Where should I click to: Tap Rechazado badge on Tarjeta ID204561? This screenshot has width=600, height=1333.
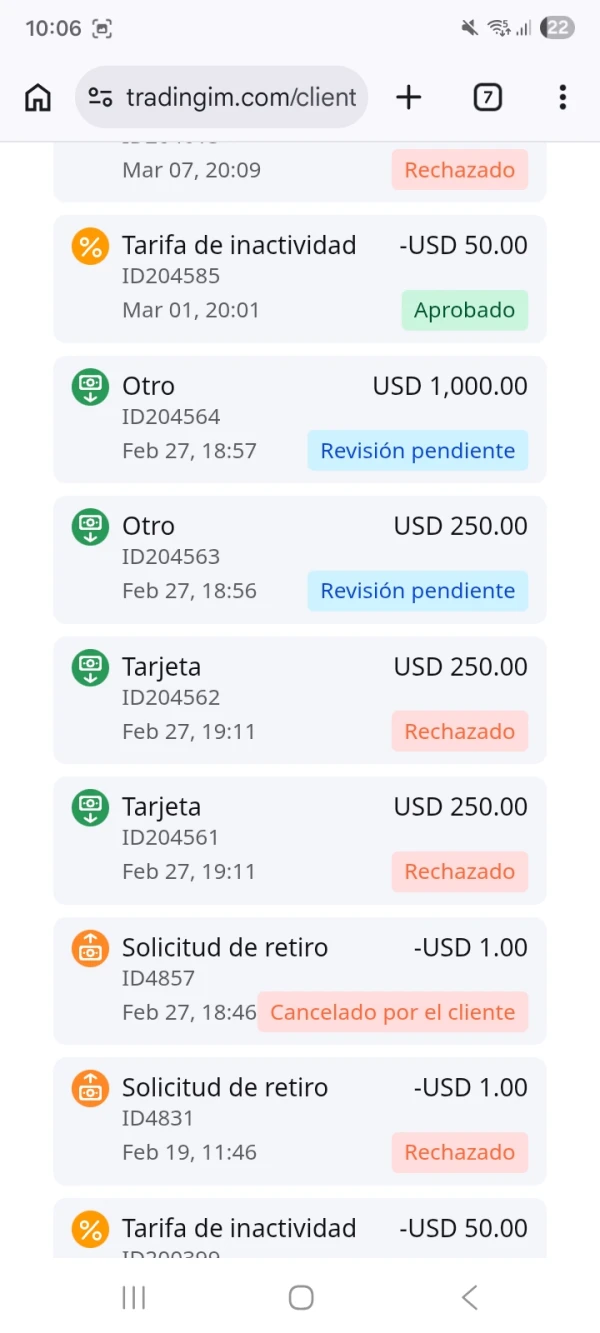[x=459, y=872]
